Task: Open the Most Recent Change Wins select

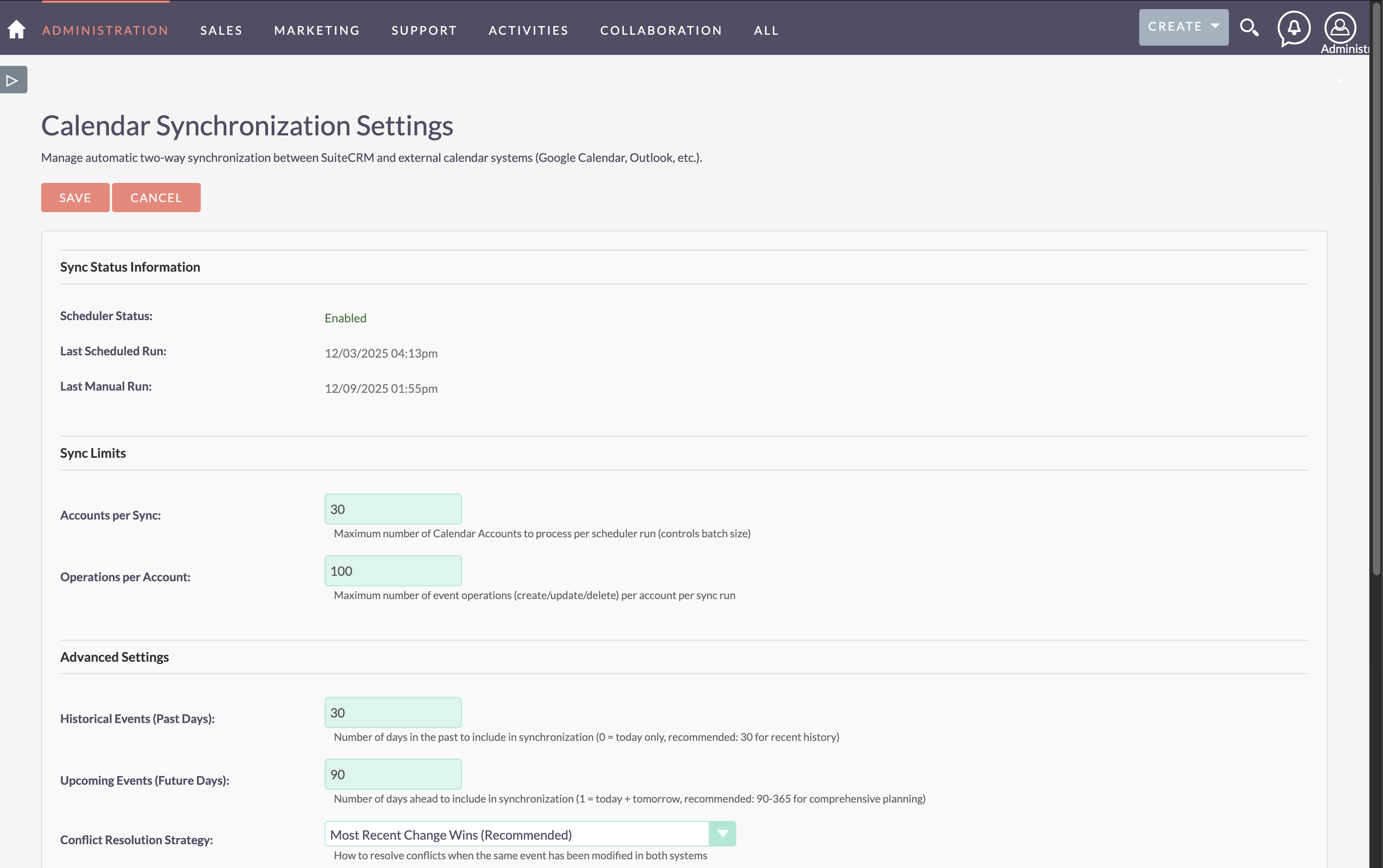Action: click(x=517, y=834)
